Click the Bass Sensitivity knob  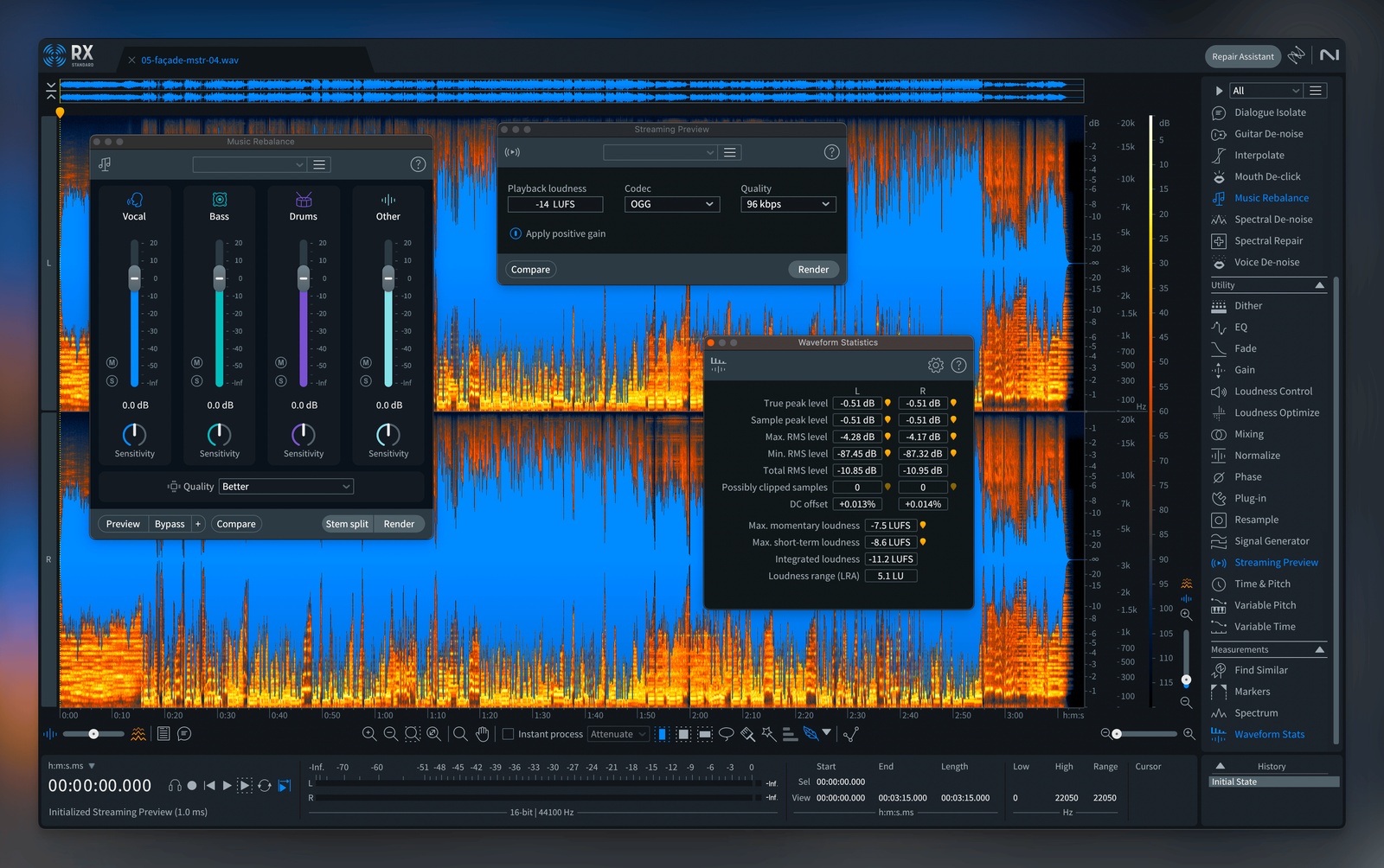coord(219,434)
